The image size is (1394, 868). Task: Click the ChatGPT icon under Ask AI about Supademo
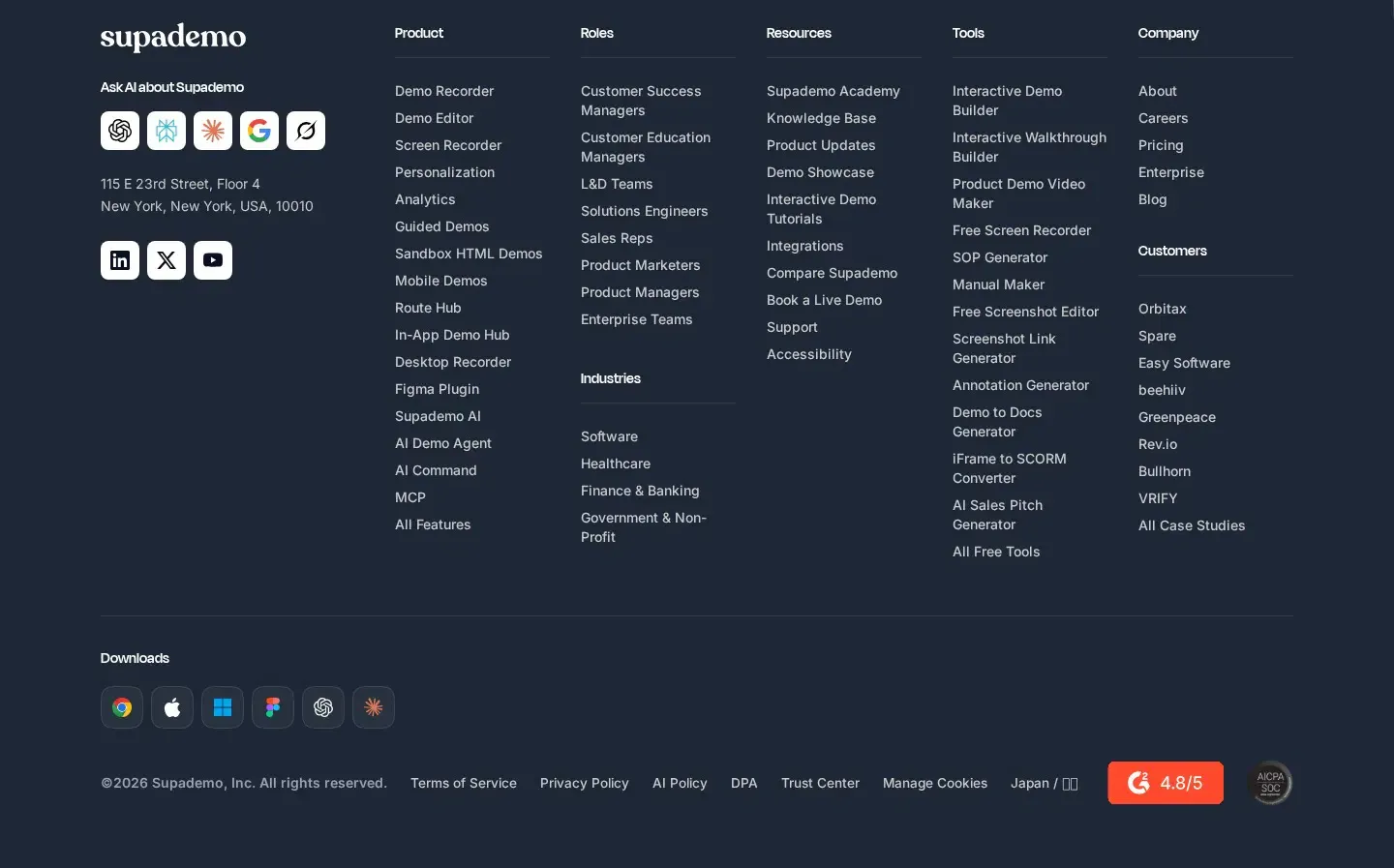point(120,131)
